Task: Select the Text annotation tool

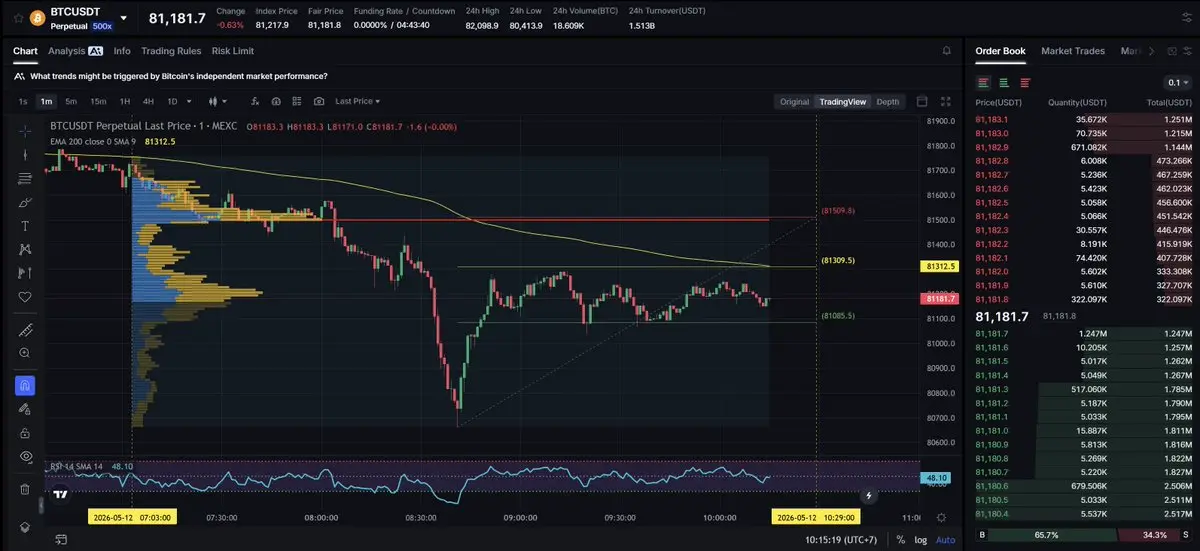Action: (x=25, y=226)
